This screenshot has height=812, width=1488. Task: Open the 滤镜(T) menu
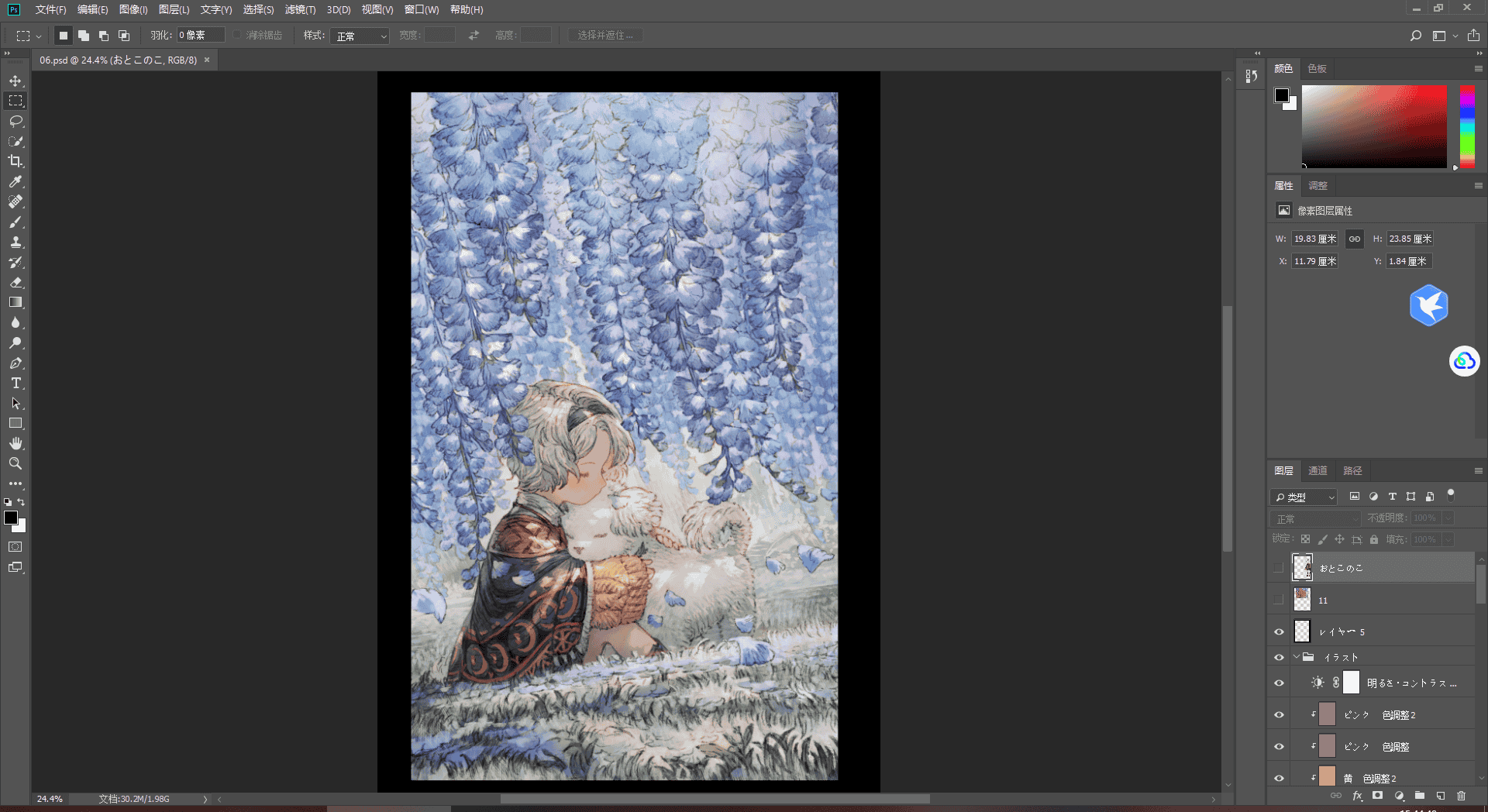300,10
